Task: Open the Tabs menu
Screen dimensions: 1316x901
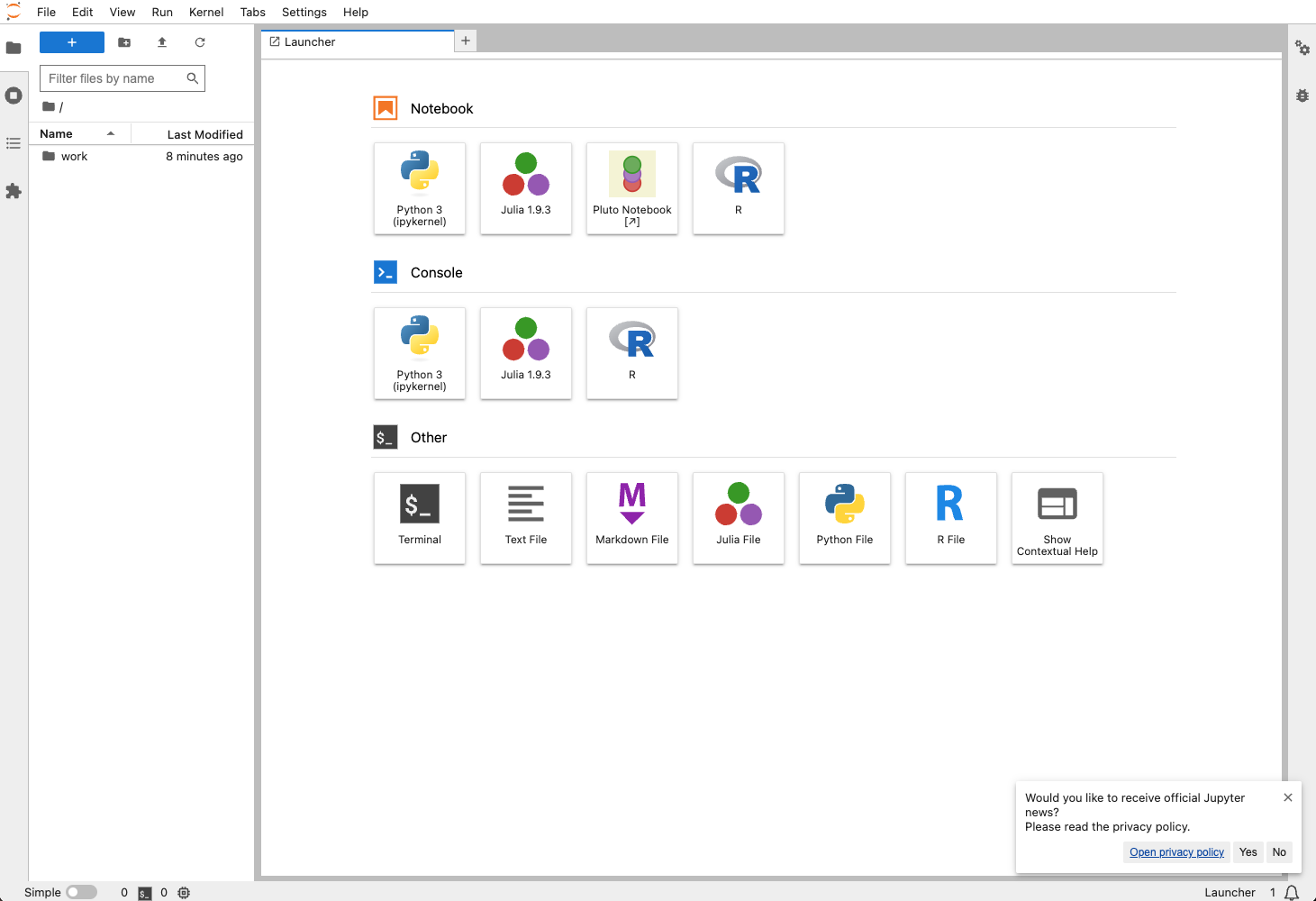Action: (x=253, y=12)
